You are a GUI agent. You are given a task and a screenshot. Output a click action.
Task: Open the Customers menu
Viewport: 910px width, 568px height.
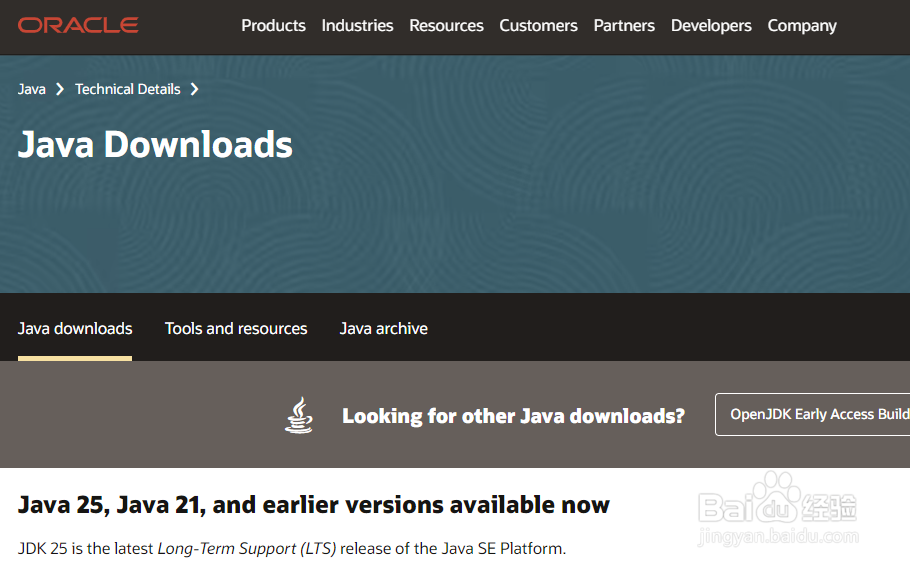click(539, 26)
